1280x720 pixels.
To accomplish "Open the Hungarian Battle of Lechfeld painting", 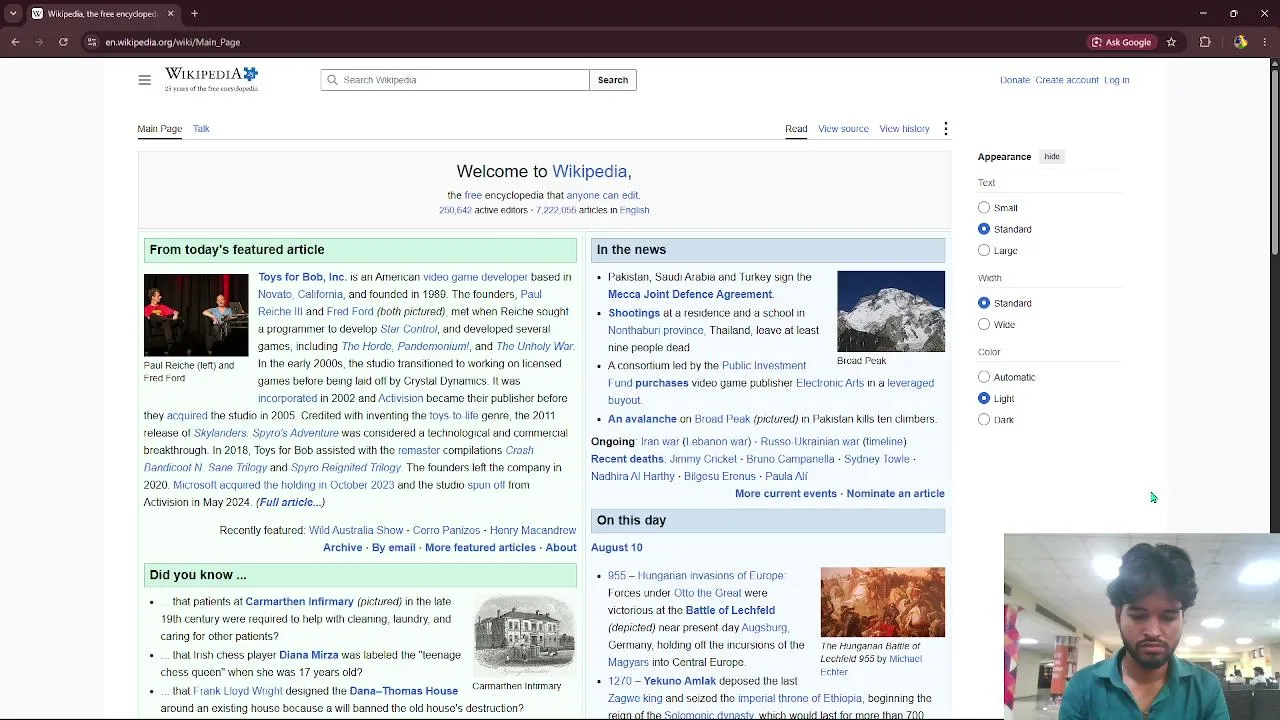I will click(883, 602).
